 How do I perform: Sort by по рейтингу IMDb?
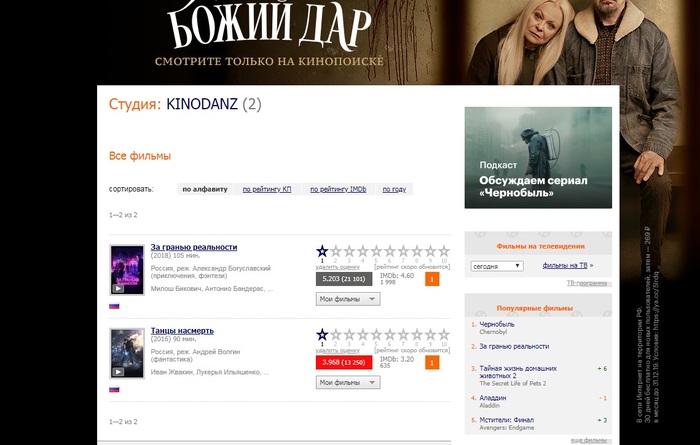(x=338, y=189)
